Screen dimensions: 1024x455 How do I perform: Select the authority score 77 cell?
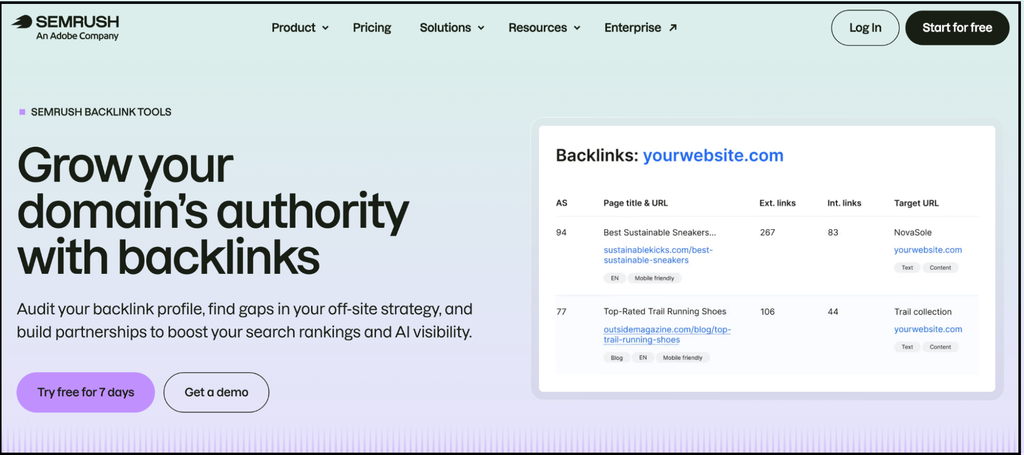click(x=561, y=312)
